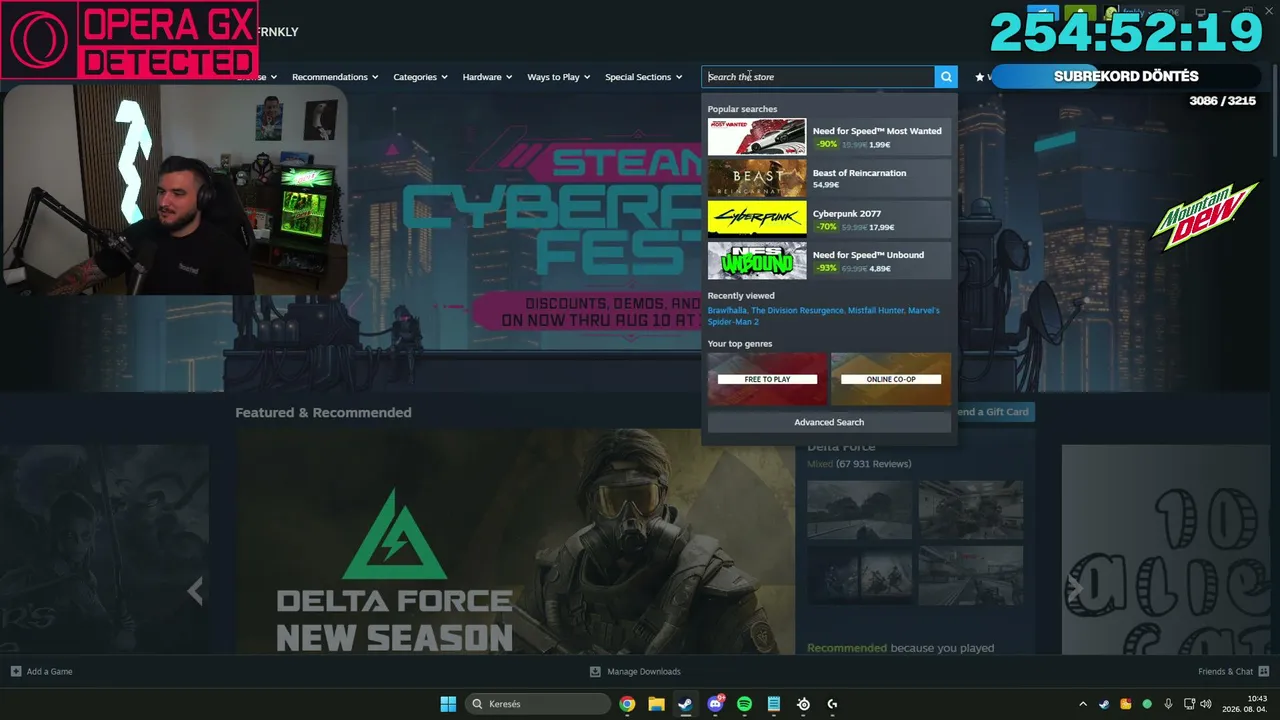Open recently viewed Brawlhalla link
The width and height of the screenshot is (1280, 720).
pos(727,310)
